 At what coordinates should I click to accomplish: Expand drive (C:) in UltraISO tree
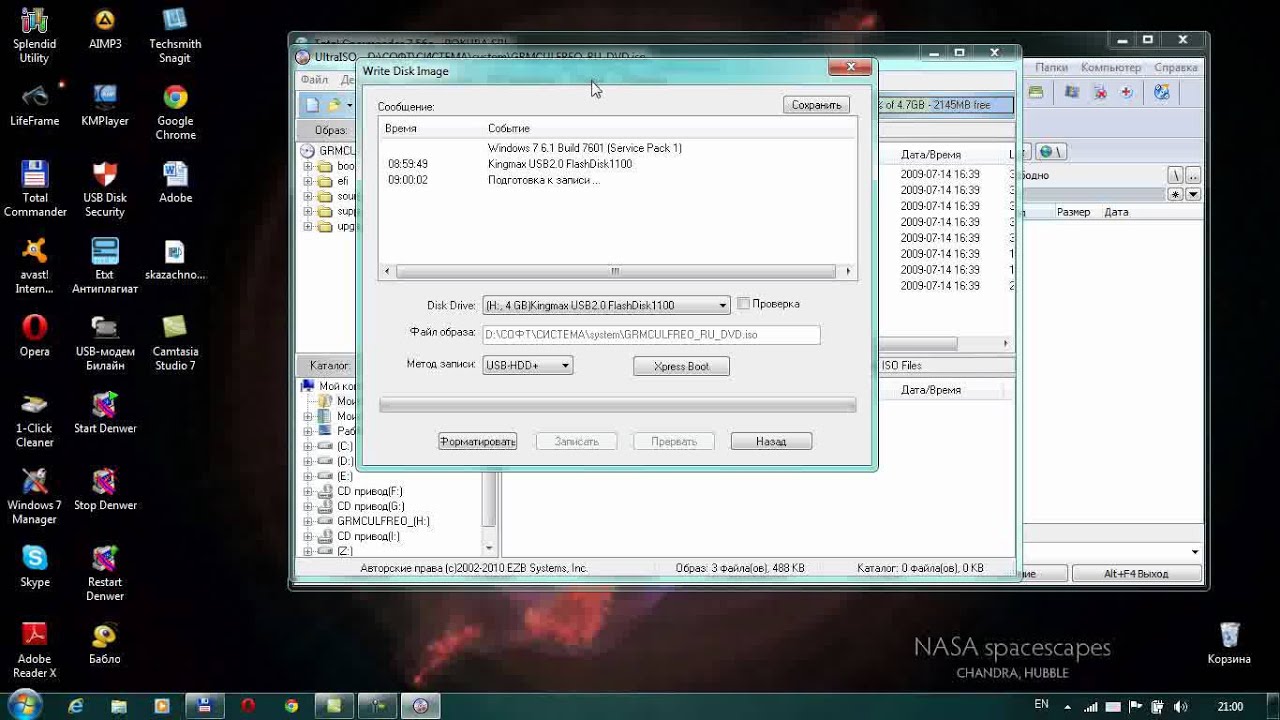pos(308,446)
